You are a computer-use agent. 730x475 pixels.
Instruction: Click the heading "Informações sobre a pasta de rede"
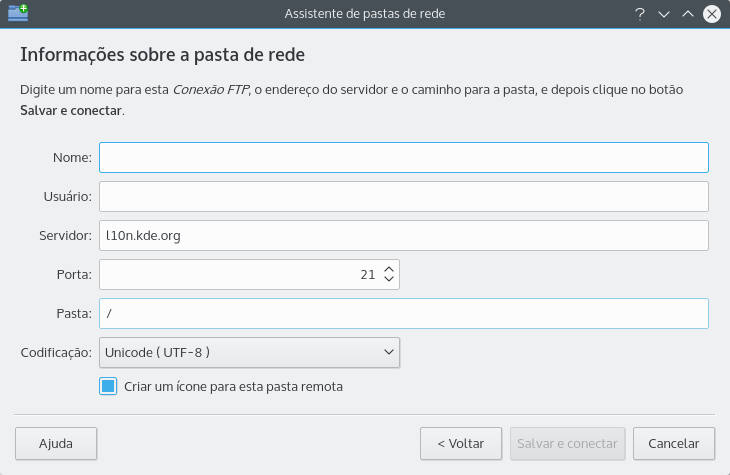[162, 53]
